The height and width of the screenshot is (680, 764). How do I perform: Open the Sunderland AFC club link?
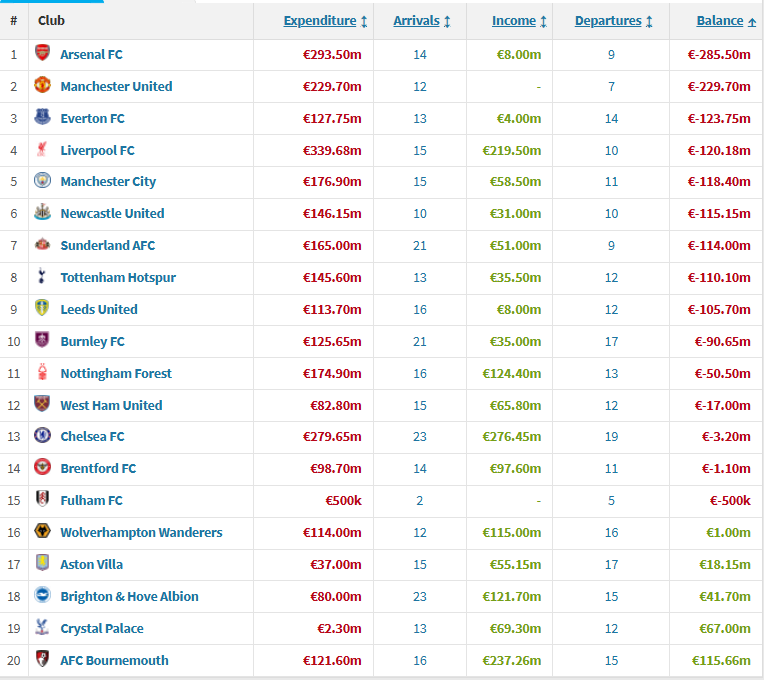click(x=108, y=246)
